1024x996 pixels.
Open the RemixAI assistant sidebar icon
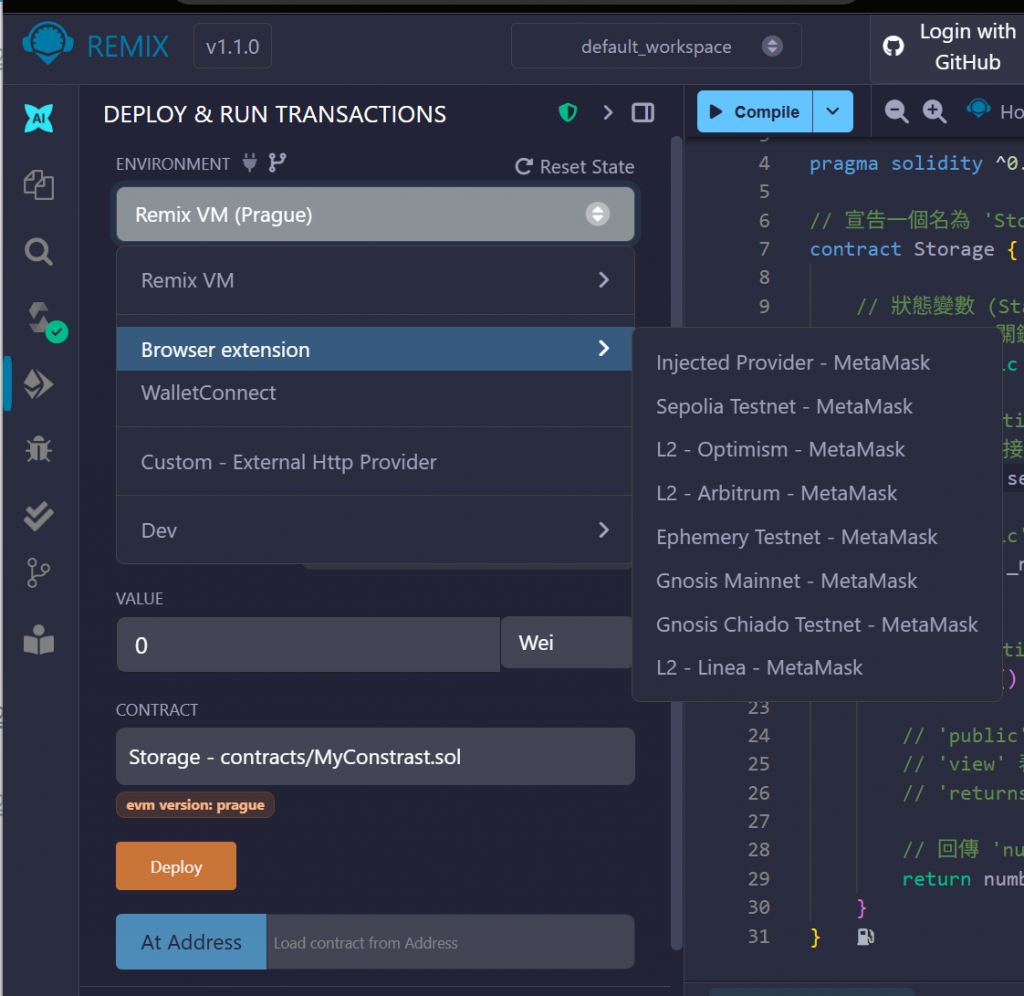click(39, 118)
